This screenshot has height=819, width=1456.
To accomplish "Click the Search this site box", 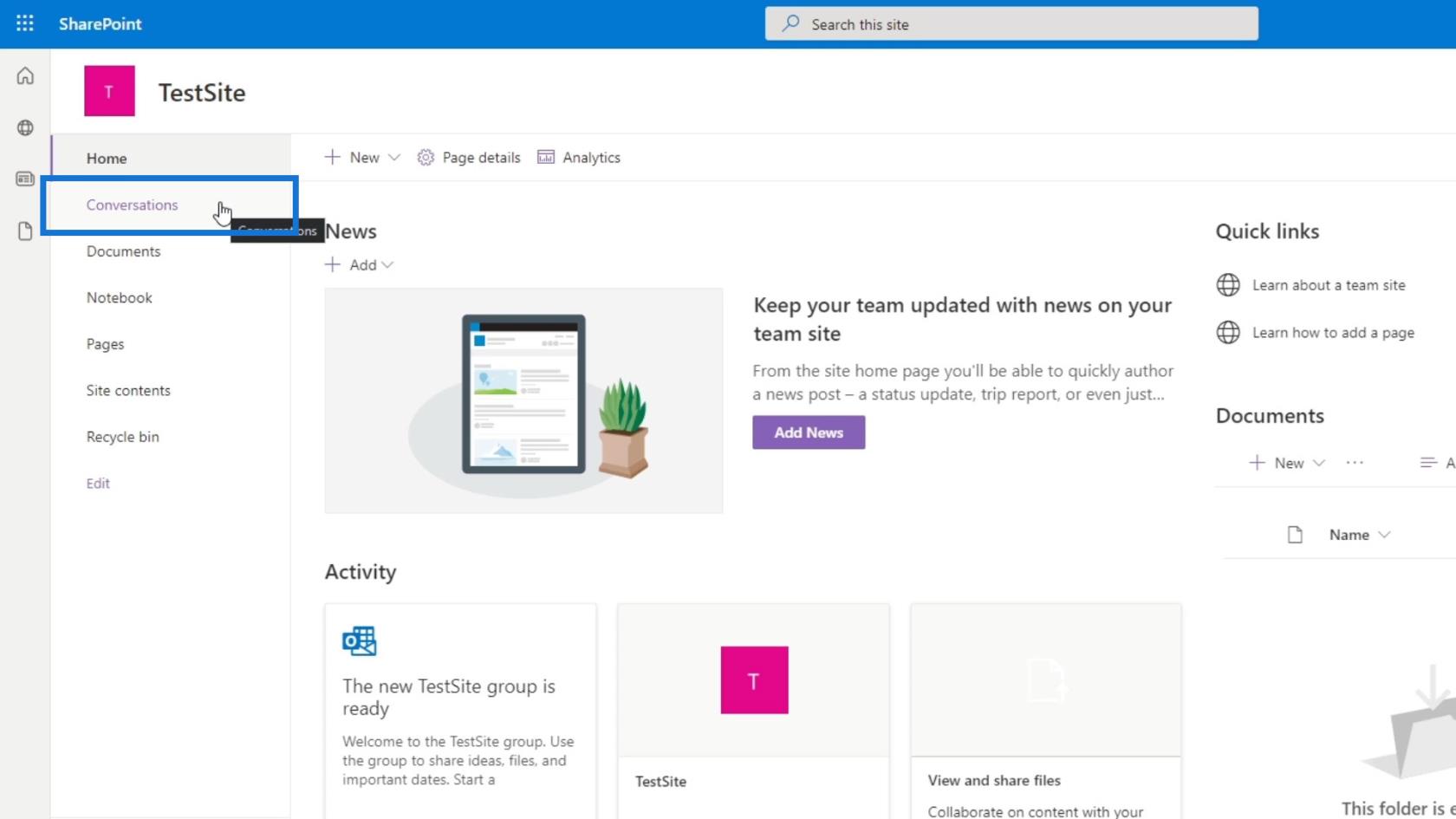I will [x=1011, y=24].
